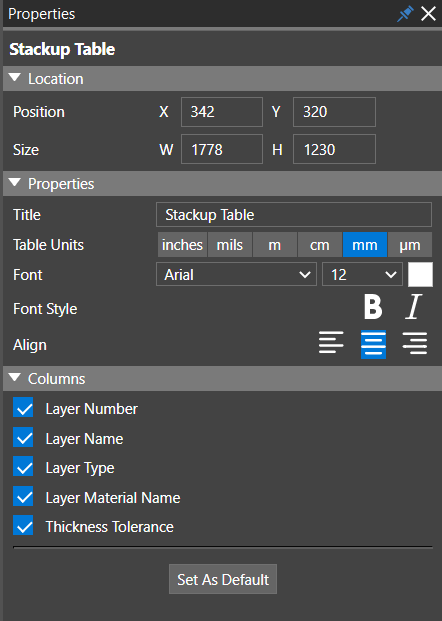Uncheck the Layer Number column
The image size is (442, 621).
[23, 408]
